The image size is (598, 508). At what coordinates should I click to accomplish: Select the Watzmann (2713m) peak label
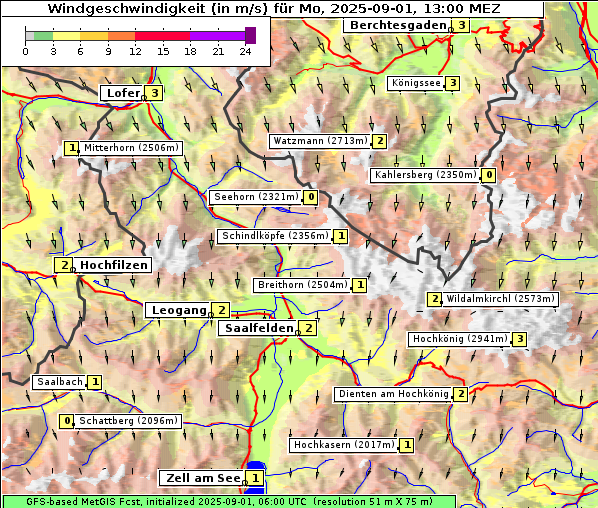pos(320,141)
